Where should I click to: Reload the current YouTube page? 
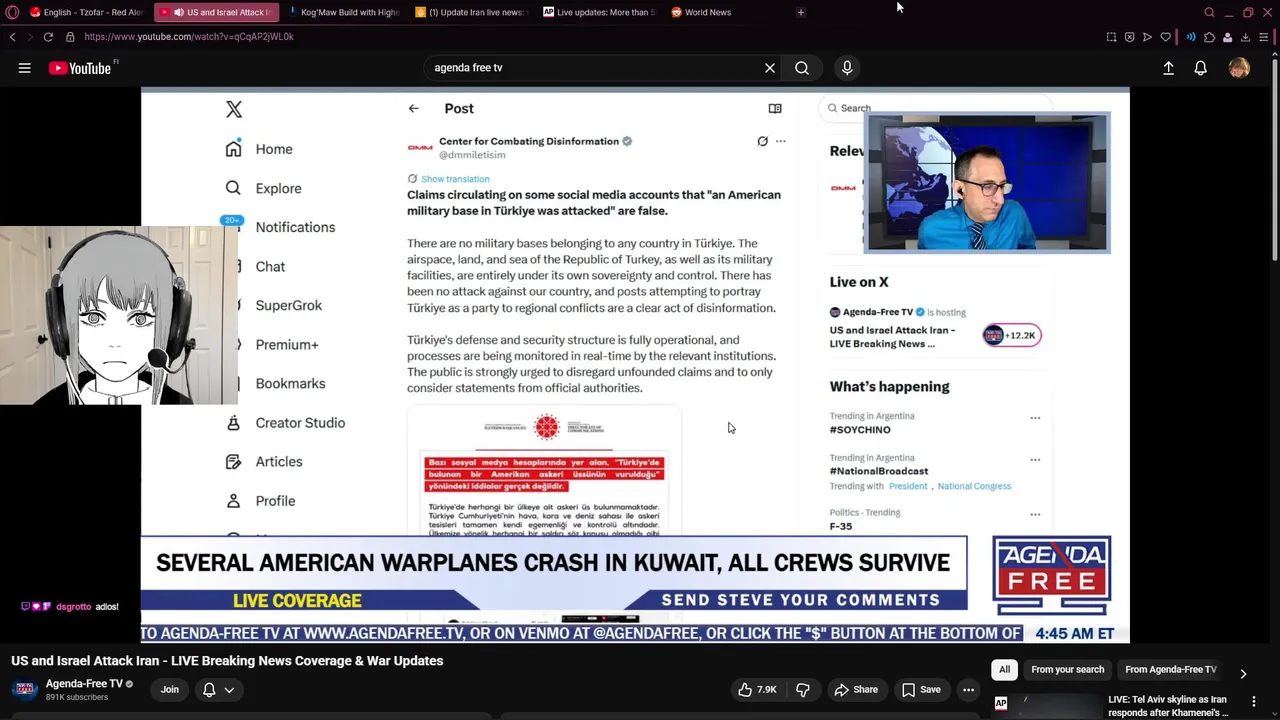coord(47,37)
